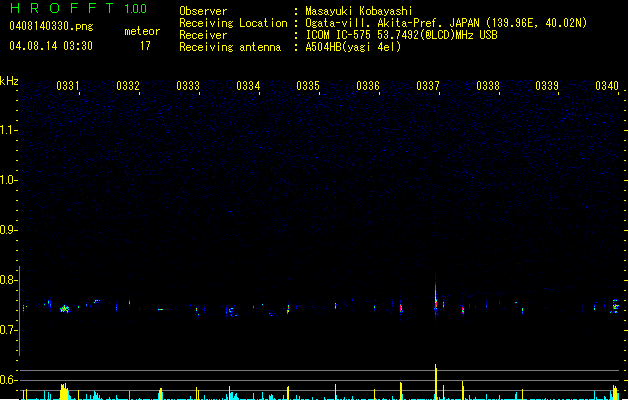629x400 pixels.
Task: Click the 0340 time marker
Action: (x=607, y=86)
